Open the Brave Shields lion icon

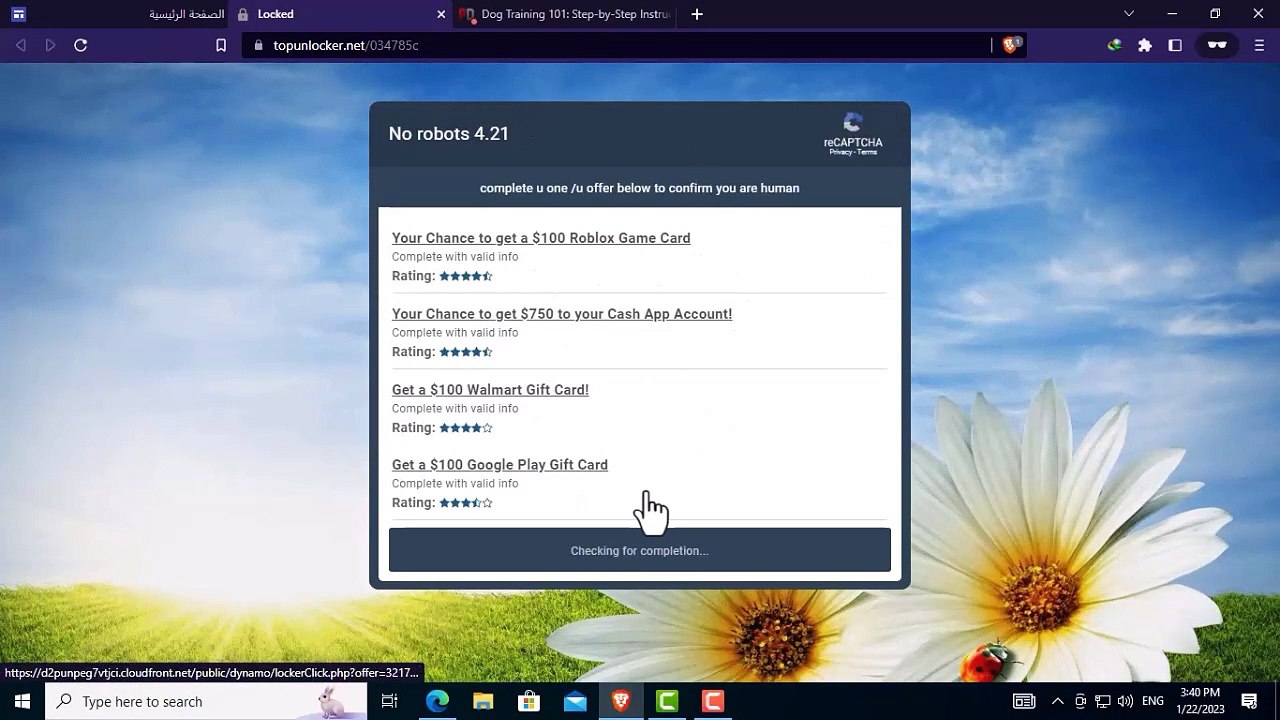coord(1011,45)
